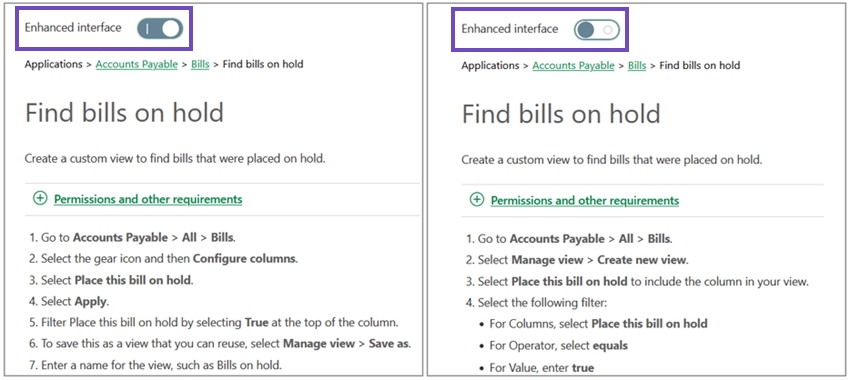The width and height of the screenshot is (850, 380).
Task: Select 'Applications' breadcrumb text in left panel
Action: (54, 65)
